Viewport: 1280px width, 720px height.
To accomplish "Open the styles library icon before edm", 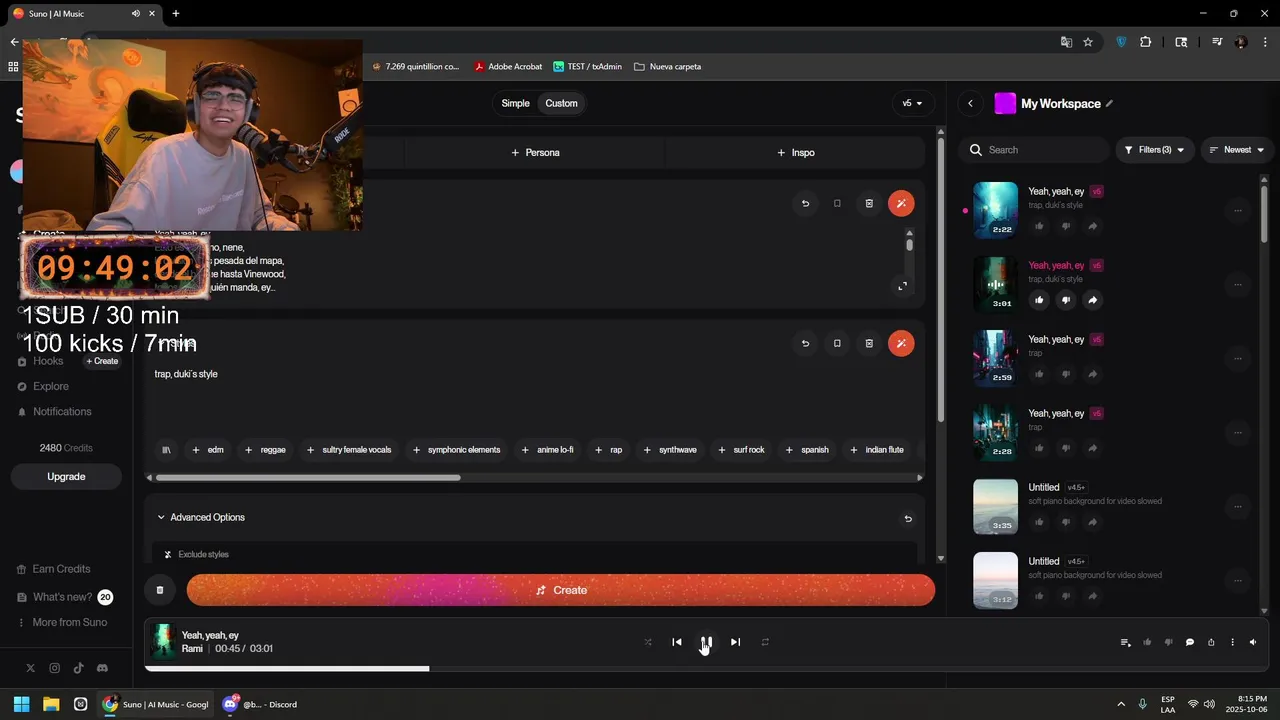I will pos(166,450).
